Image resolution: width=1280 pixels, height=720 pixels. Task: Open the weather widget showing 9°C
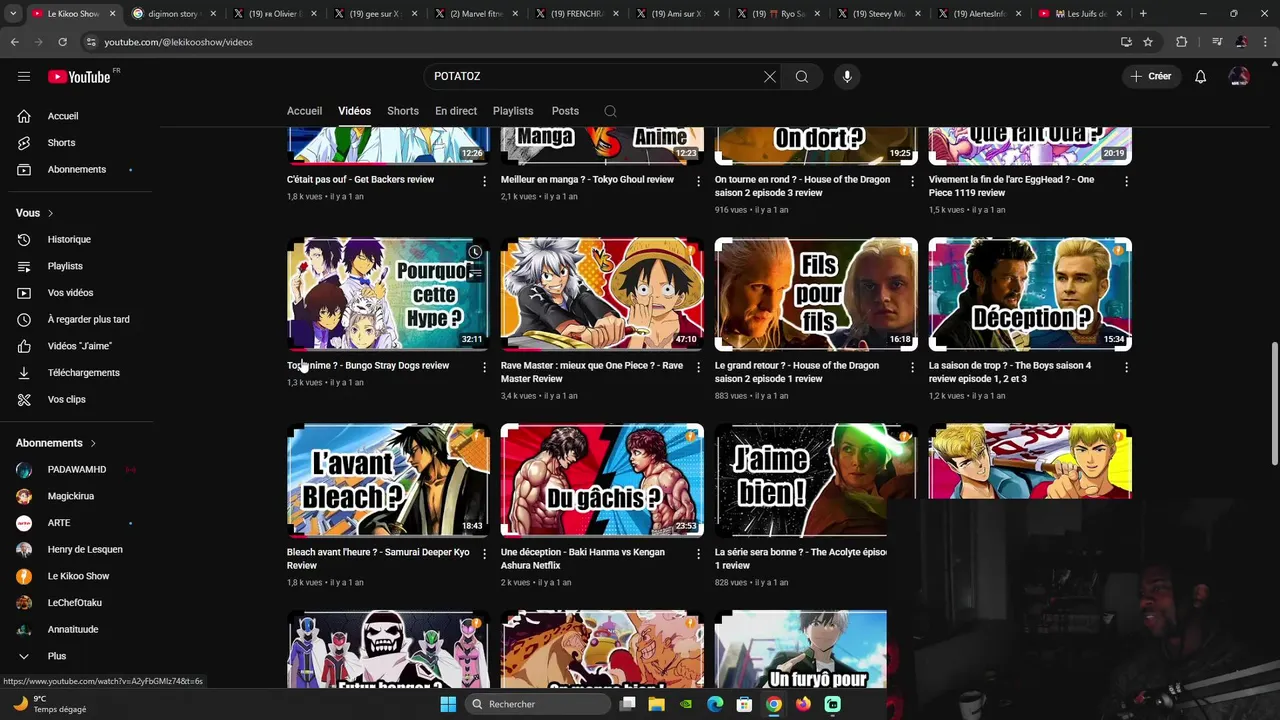50,704
